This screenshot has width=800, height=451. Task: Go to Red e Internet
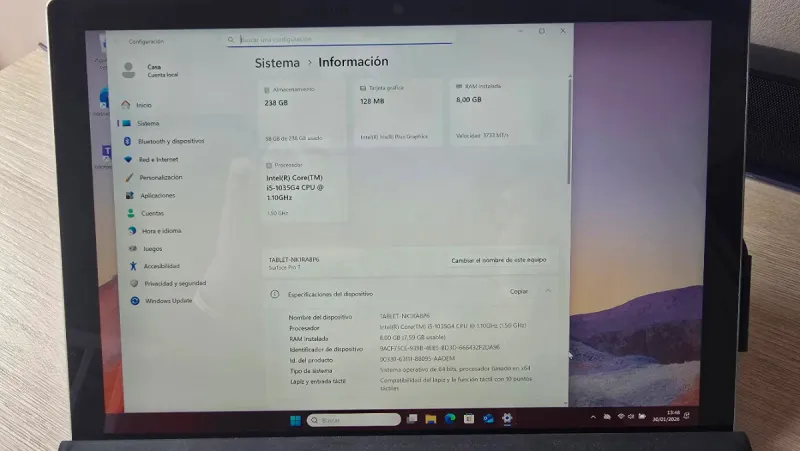(x=158, y=160)
